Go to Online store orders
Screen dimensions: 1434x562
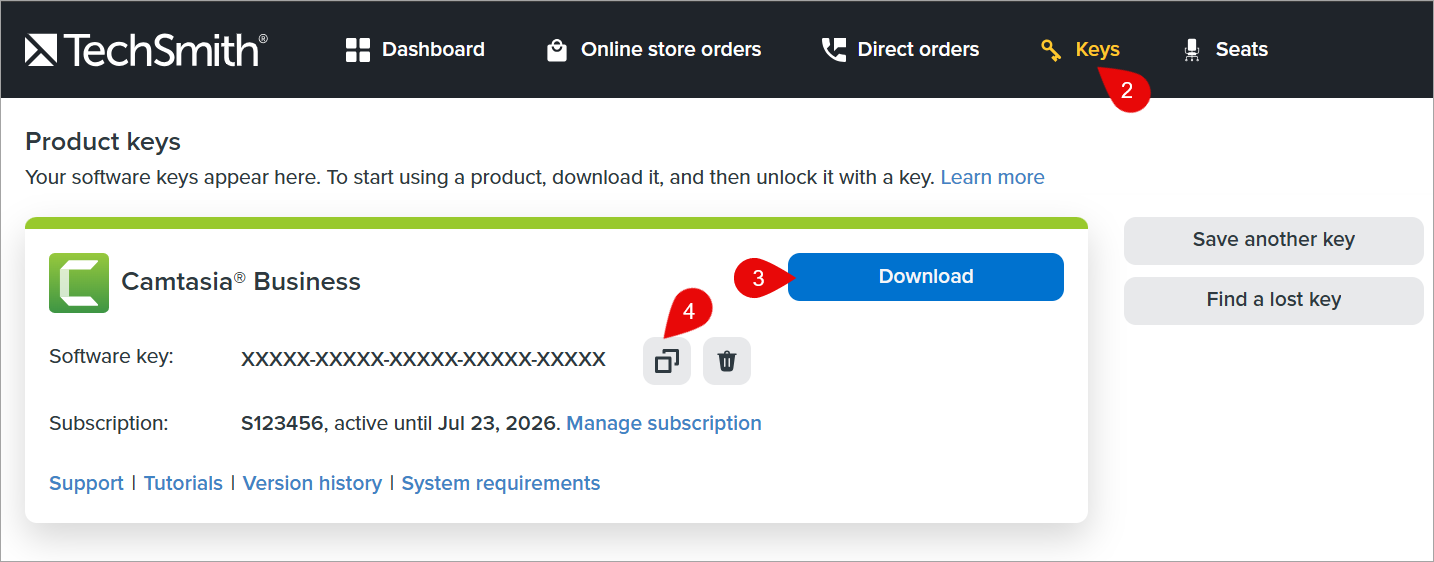(x=671, y=49)
